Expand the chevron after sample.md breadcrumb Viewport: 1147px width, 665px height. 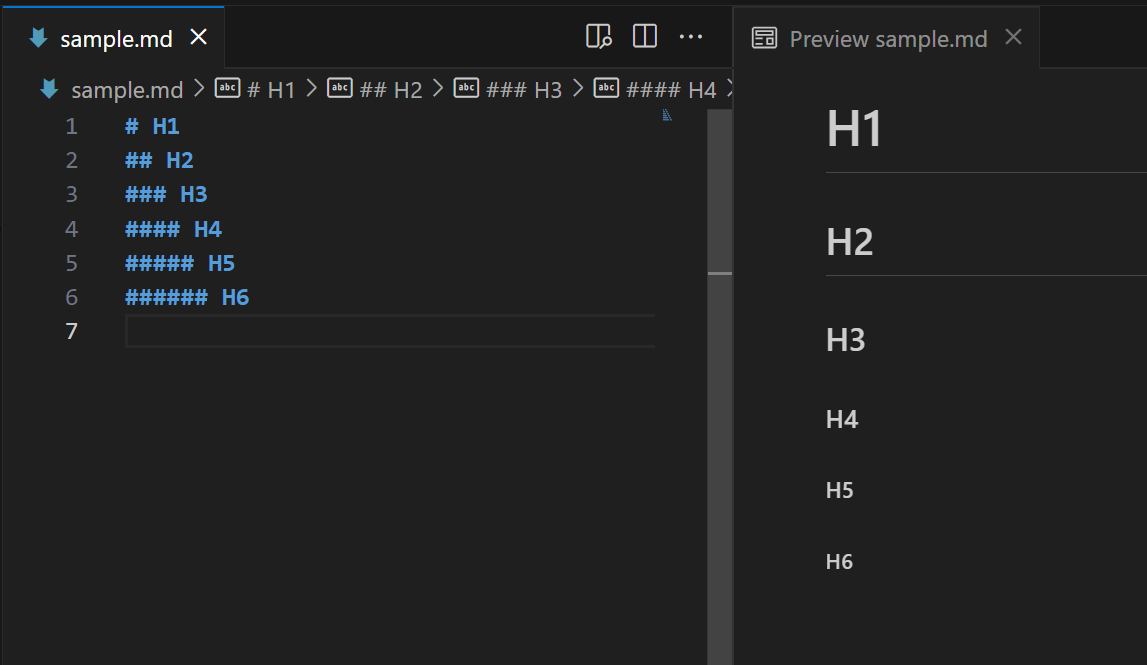click(200, 88)
